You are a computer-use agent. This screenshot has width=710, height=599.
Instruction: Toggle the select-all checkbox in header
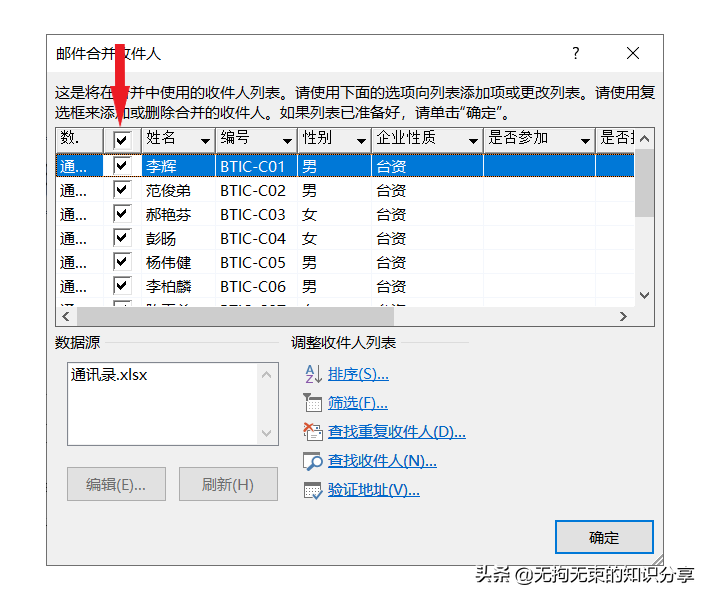click(x=122, y=140)
